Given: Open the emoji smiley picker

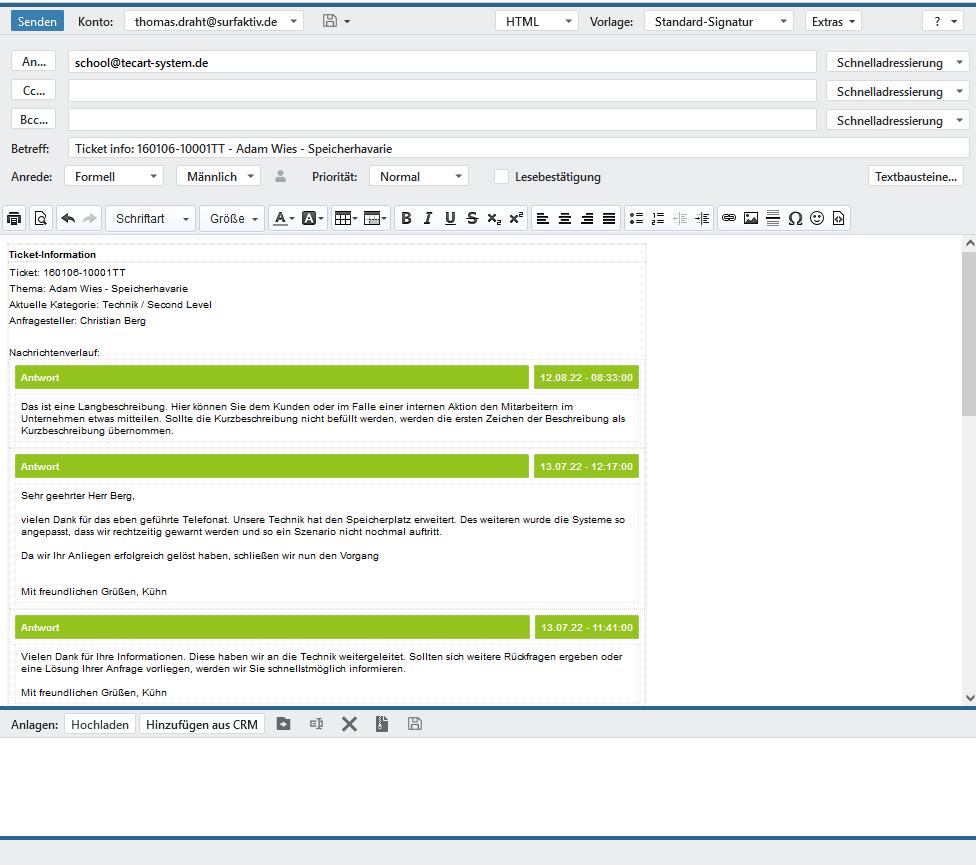Looking at the screenshot, I should click(817, 218).
